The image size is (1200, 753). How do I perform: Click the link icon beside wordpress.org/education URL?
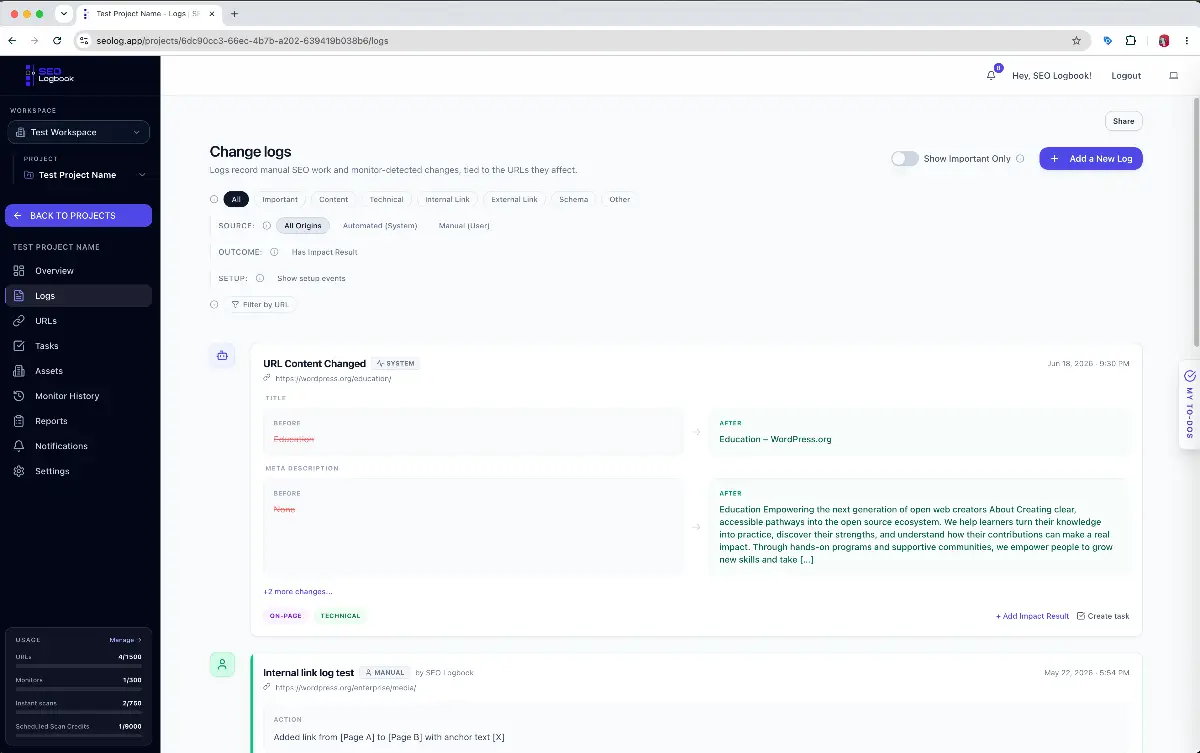click(x=267, y=378)
